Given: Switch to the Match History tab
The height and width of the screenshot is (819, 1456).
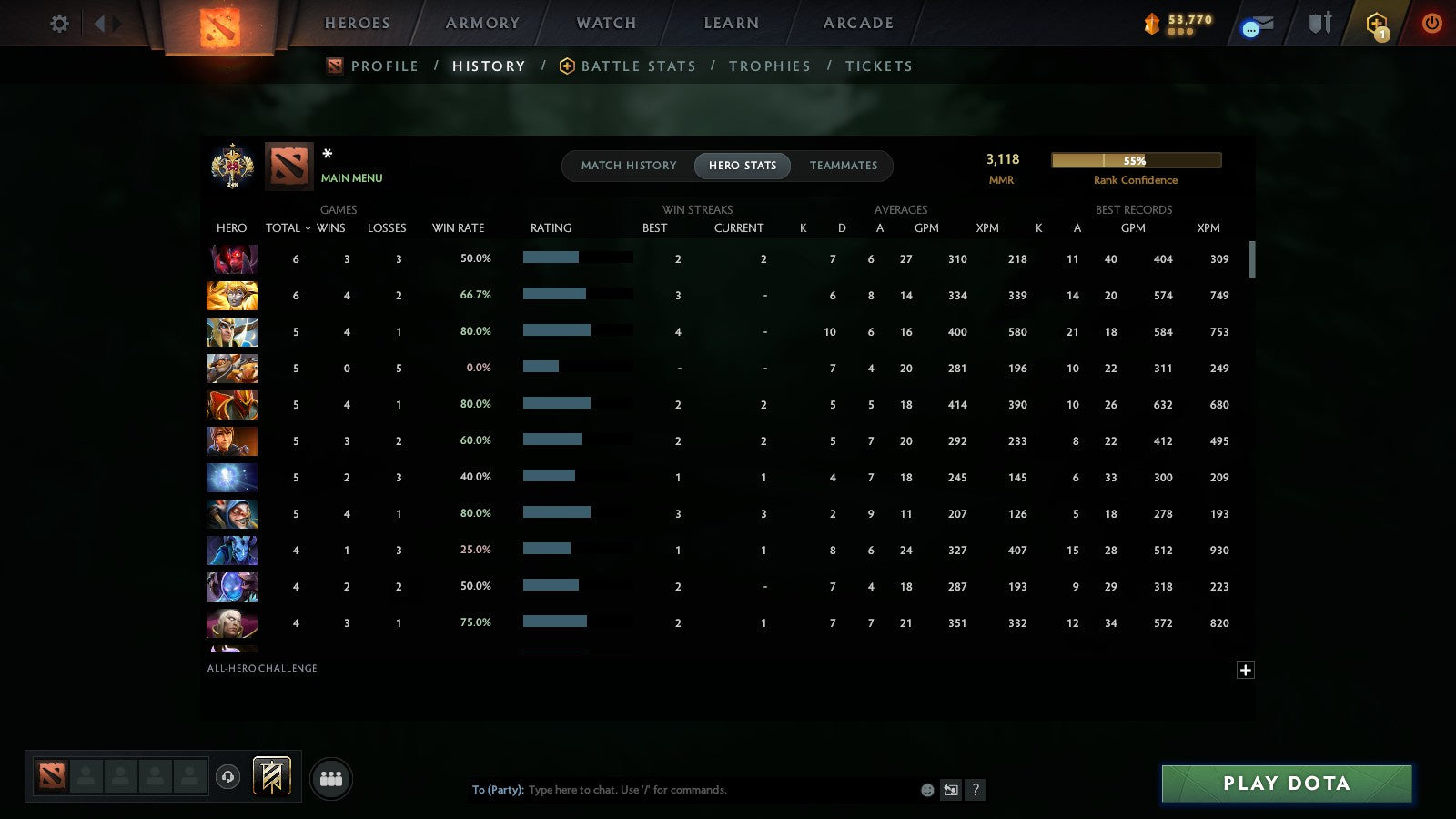Looking at the screenshot, I should click(x=627, y=166).
